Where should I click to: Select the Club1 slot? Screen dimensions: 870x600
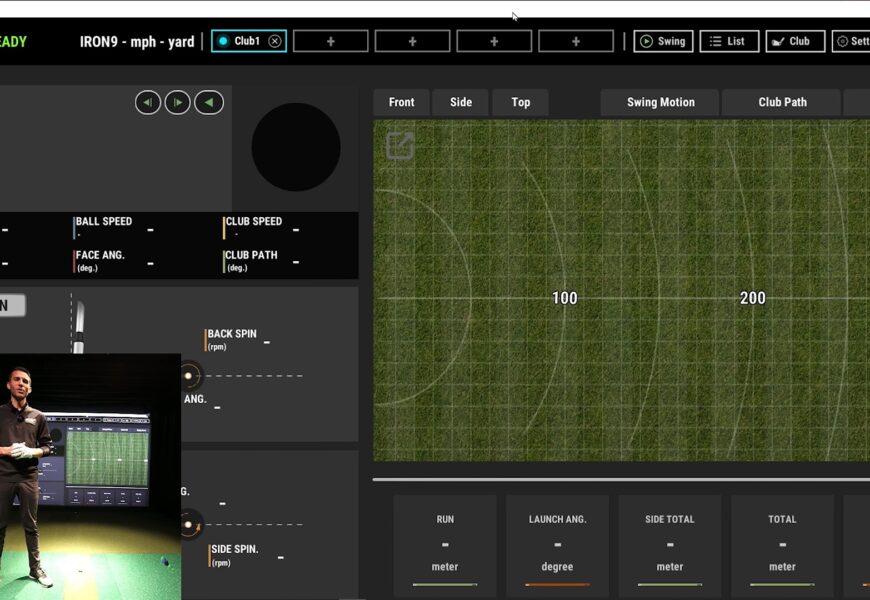coord(249,41)
